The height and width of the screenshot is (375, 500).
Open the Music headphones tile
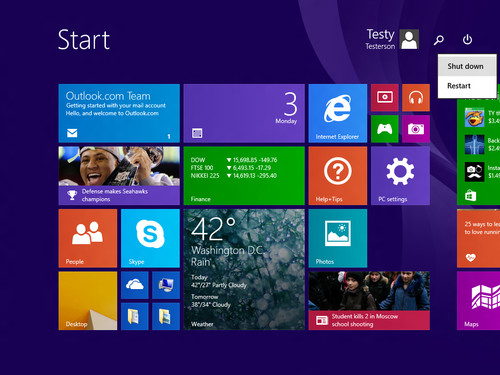pyautogui.click(x=416, y=98)
